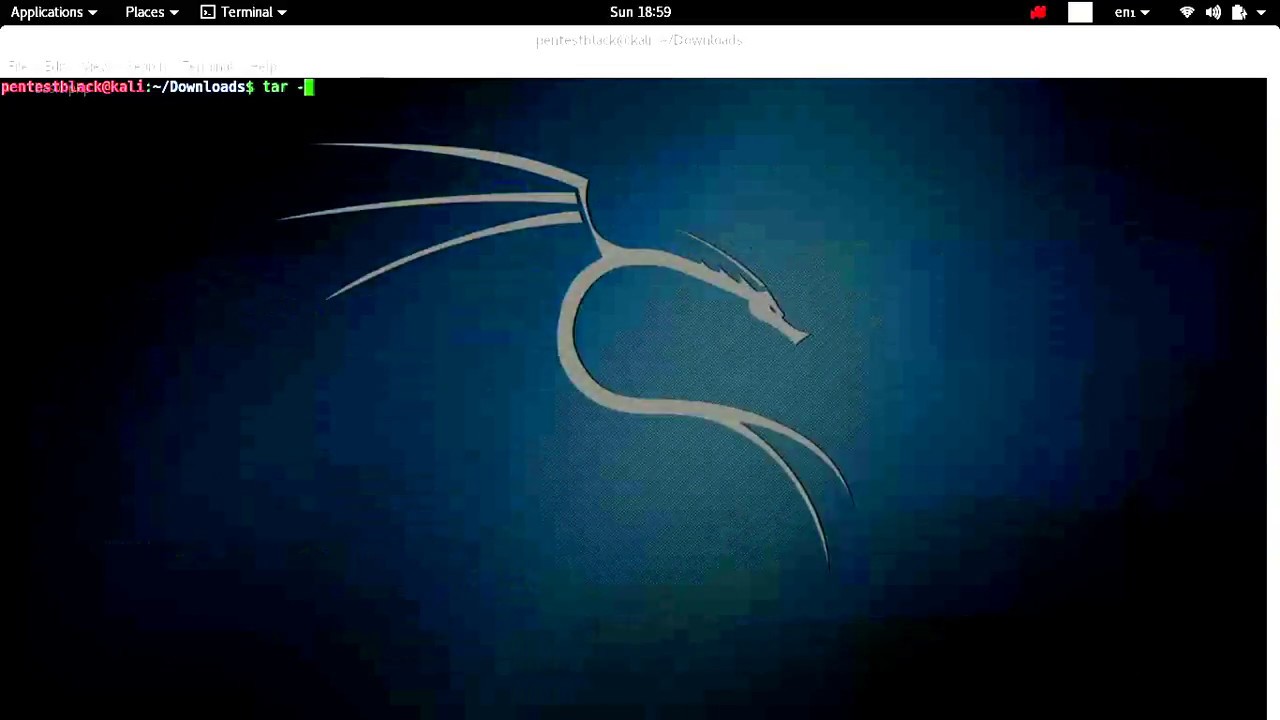The image size is (1280, 720).
Task: Click the Wi-Fi network icon
Action: (1187, 12)
